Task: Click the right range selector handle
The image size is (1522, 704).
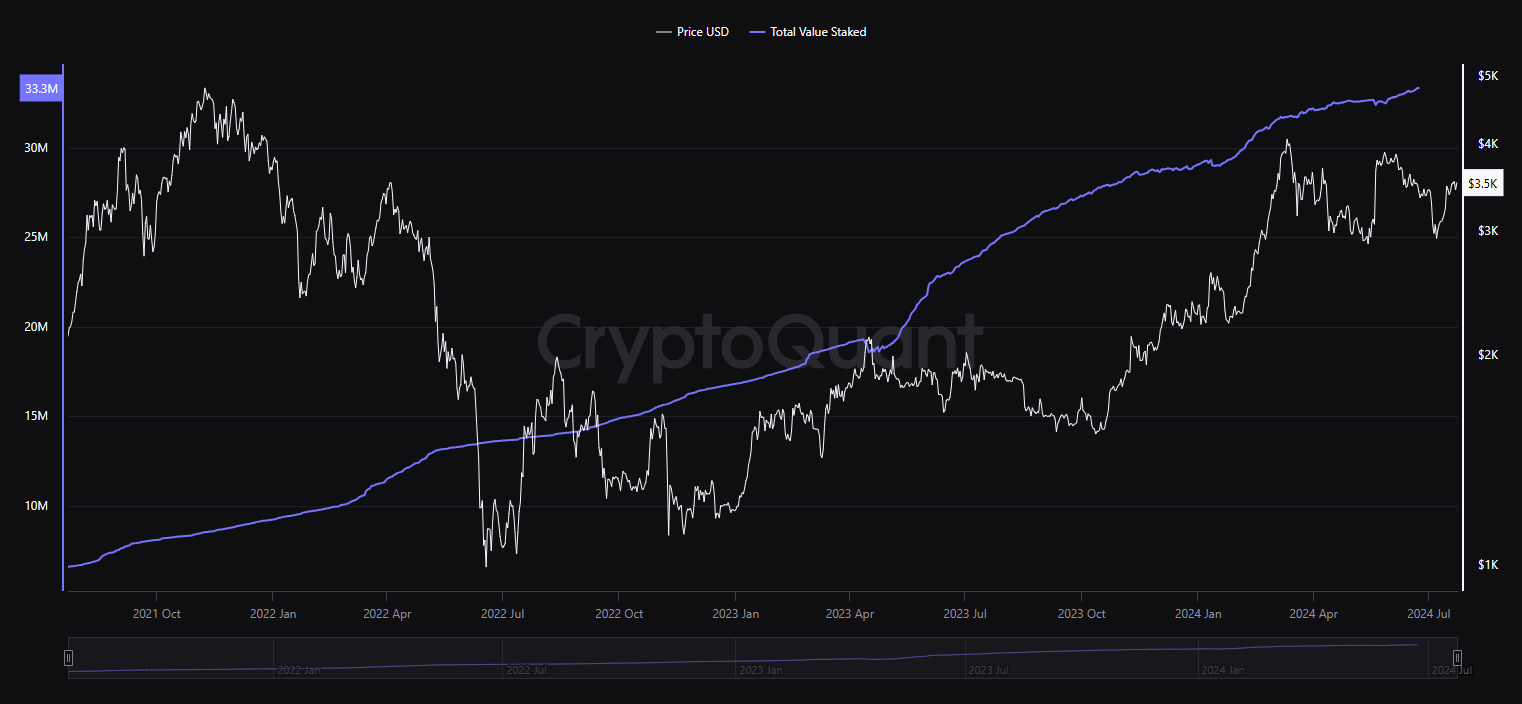Action: tap(1457, 657)
